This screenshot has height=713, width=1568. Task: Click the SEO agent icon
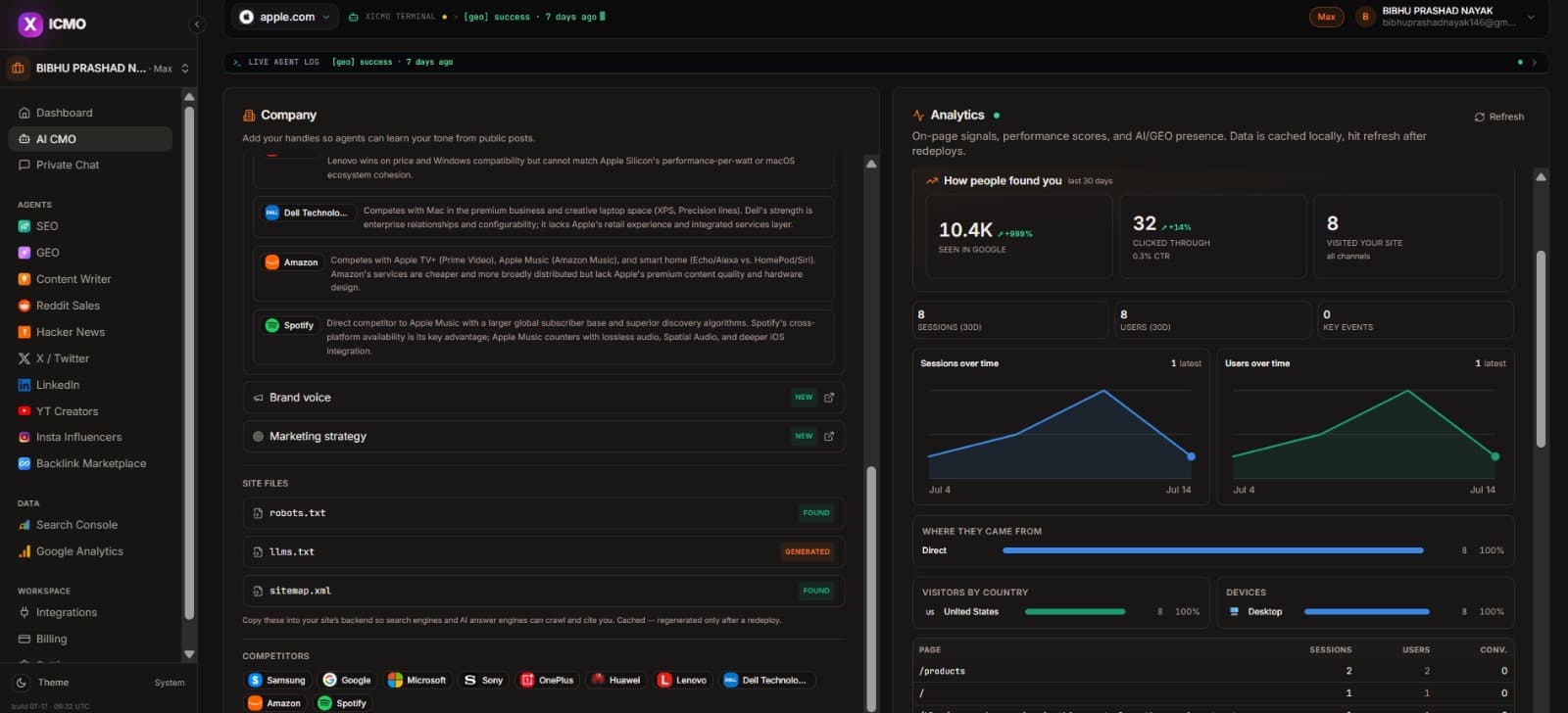pos(24,226)
